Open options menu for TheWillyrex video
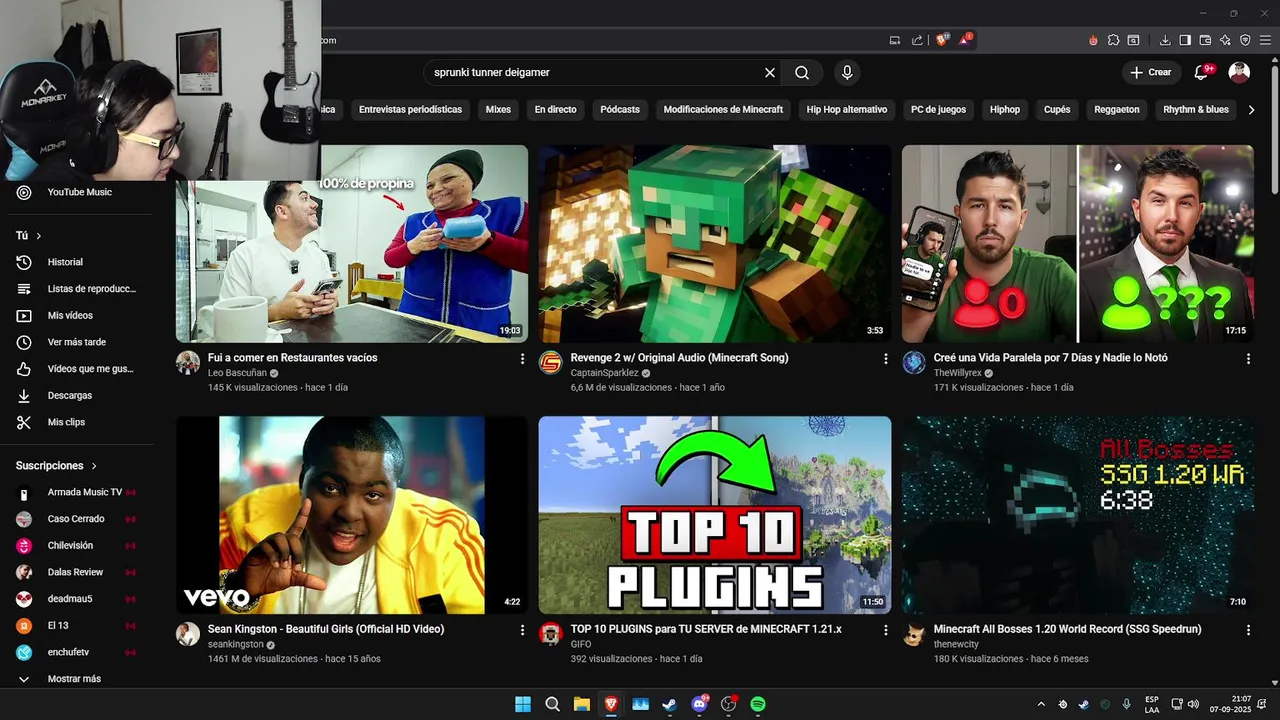Image resolution: width=1280 pixels, height=720 pixels. (x=1248, y=358)
